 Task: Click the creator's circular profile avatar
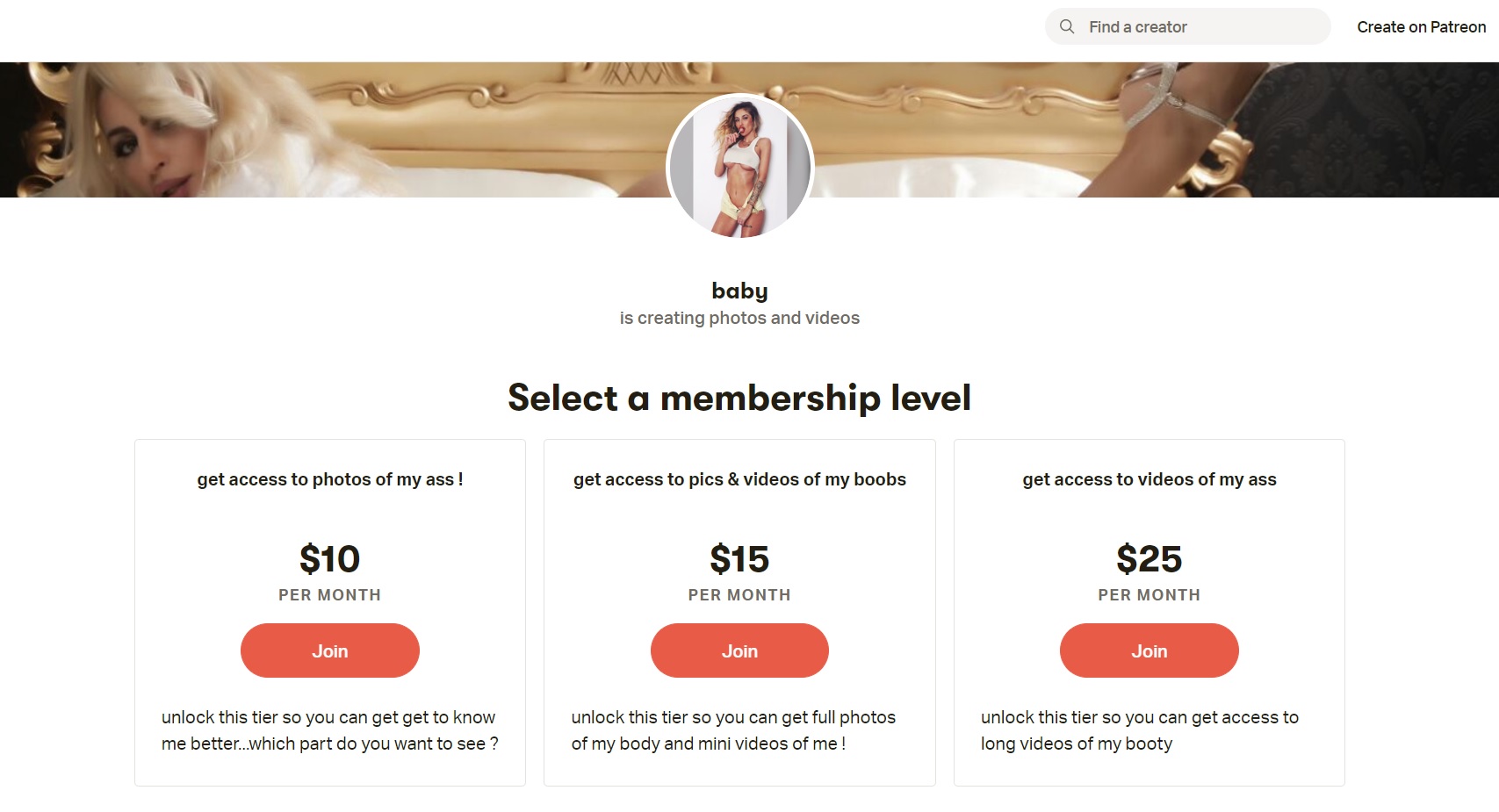pos(740,167)
